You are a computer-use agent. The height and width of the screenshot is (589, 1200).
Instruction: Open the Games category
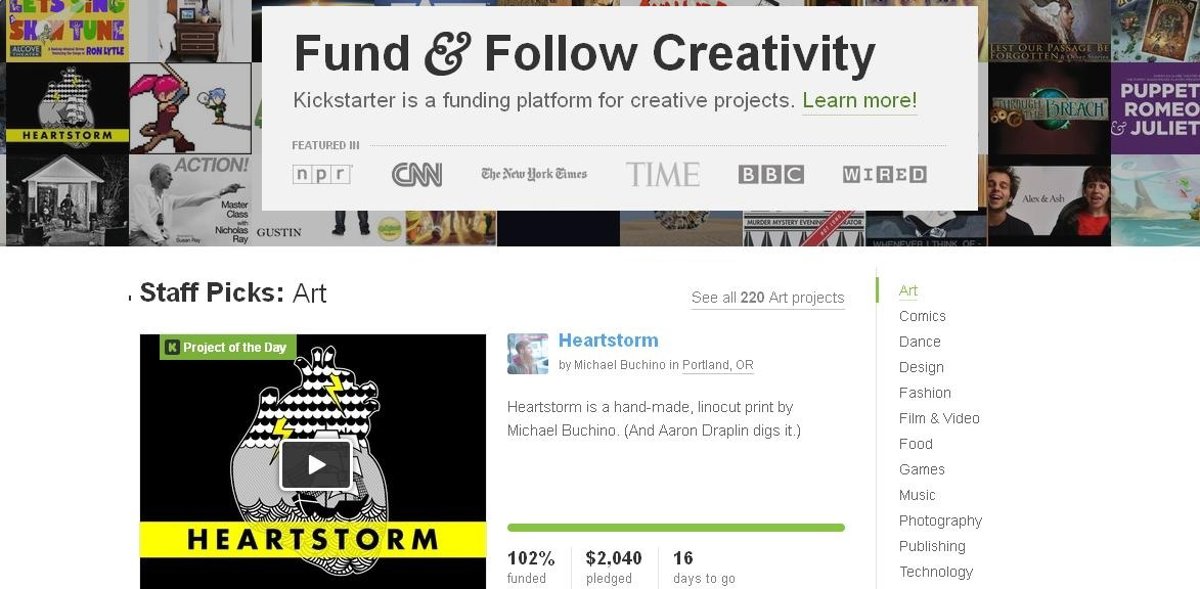coord(921,469)
